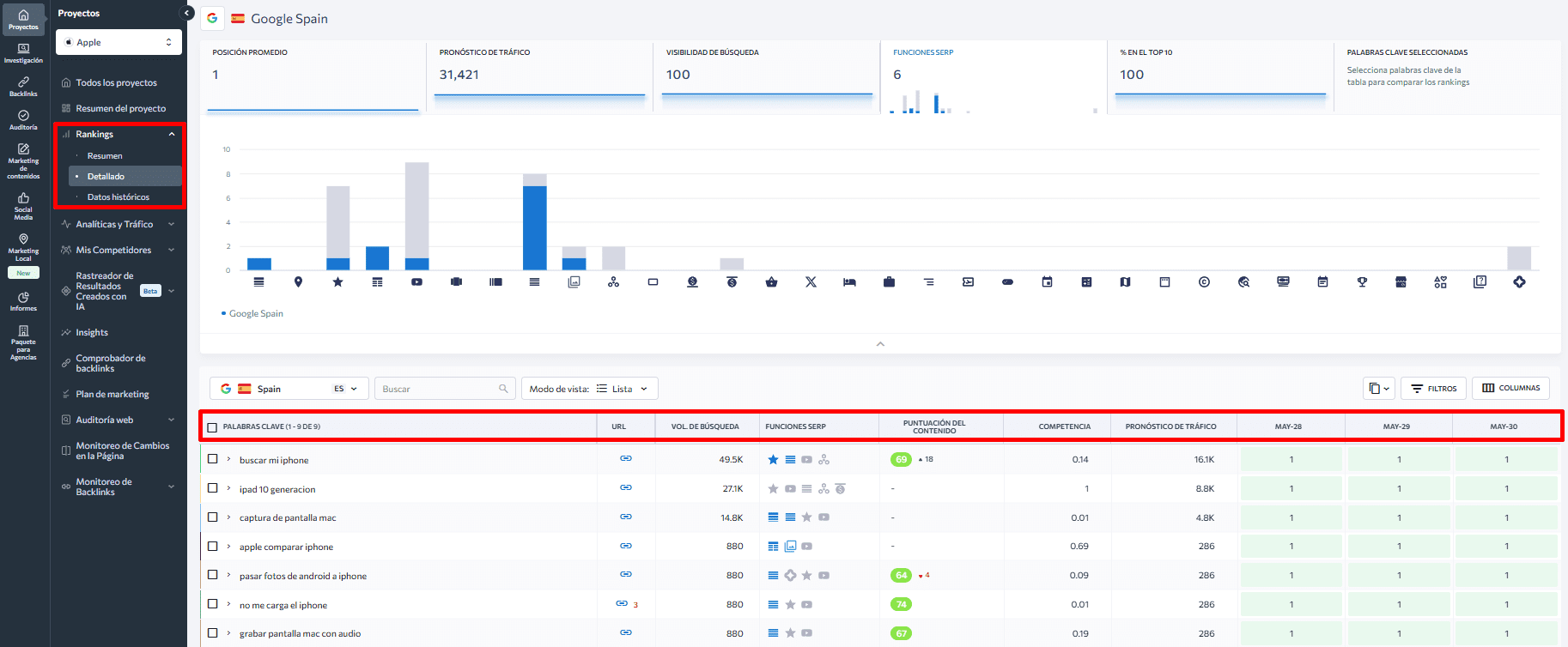Click the COLUMNAS button
The height and width of the screenshot is (647, 1568).
[x=1511, y=388]
